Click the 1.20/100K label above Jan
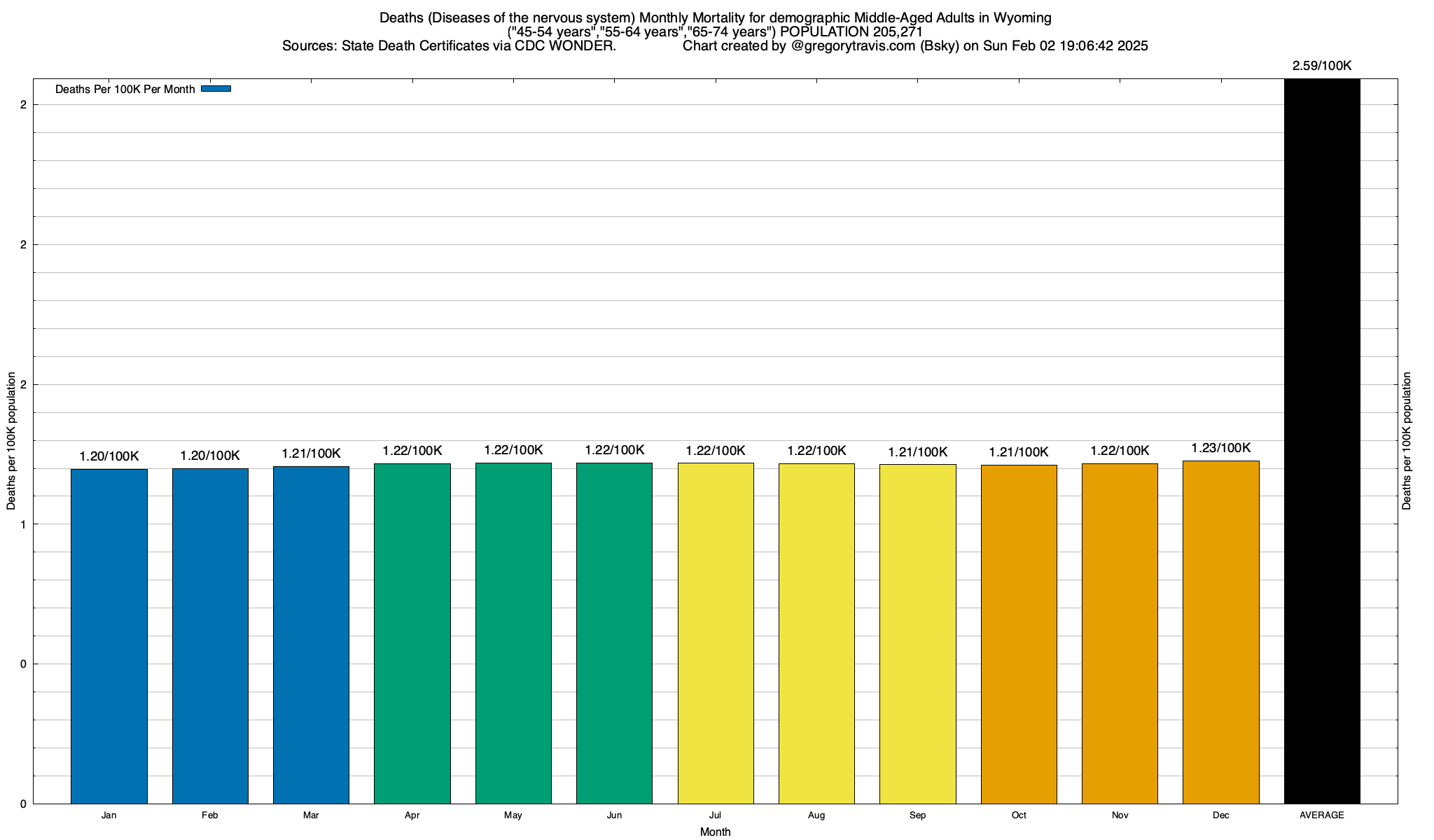1434x840 pixels. click(x=109, y=456)
